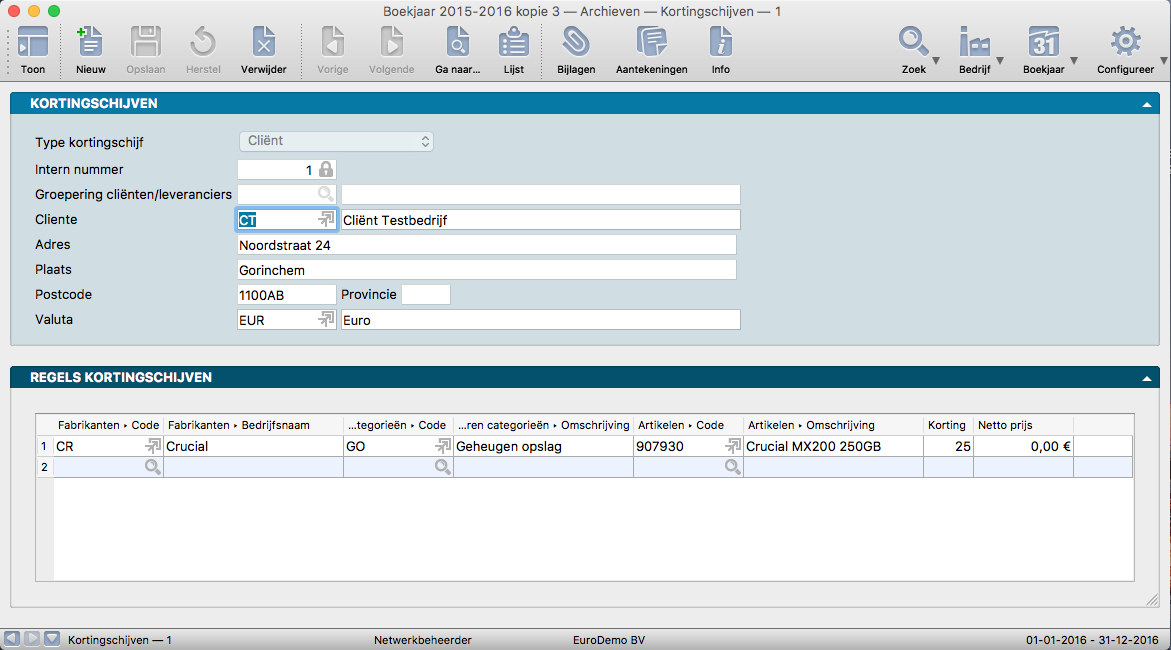Click the Geheugen opslag category cell
1171x650 pixels.
coord(543,446)
